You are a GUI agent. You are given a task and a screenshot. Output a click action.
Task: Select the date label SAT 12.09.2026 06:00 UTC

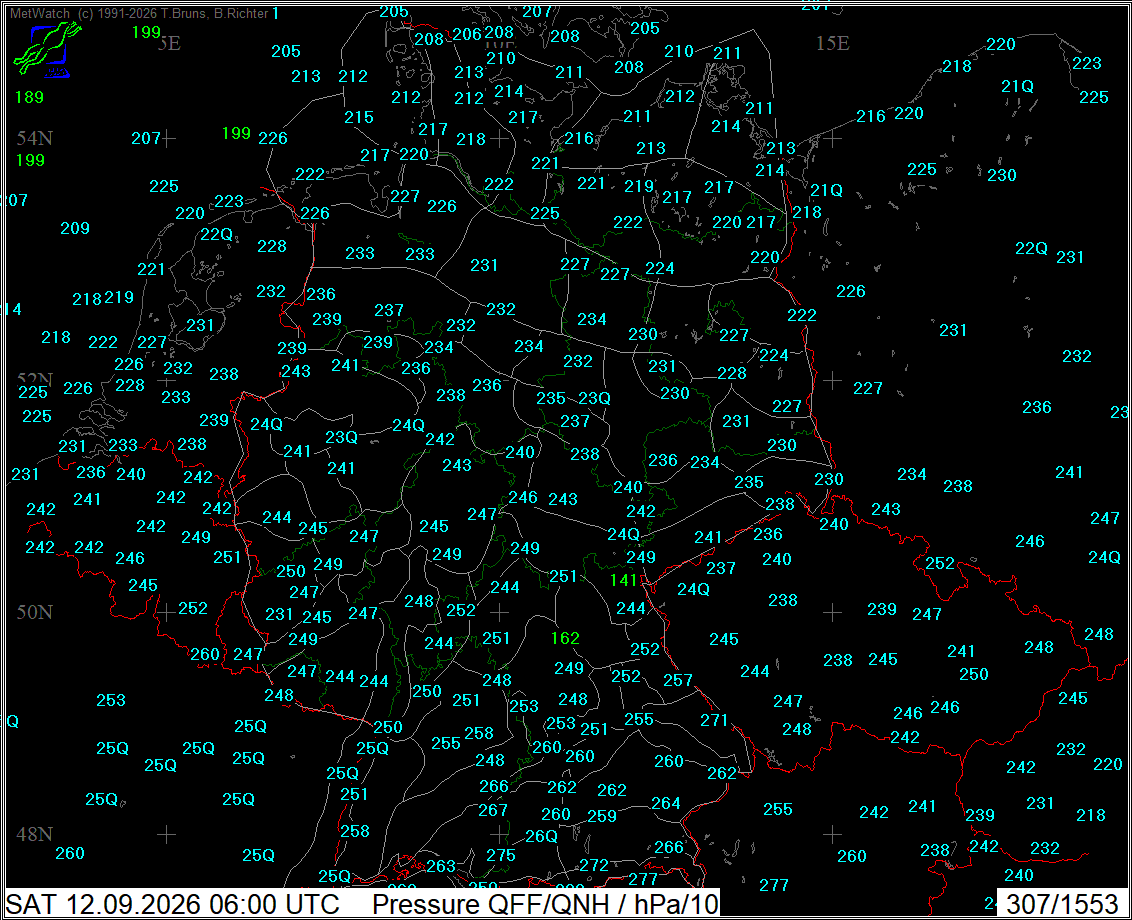coord(173,904)
